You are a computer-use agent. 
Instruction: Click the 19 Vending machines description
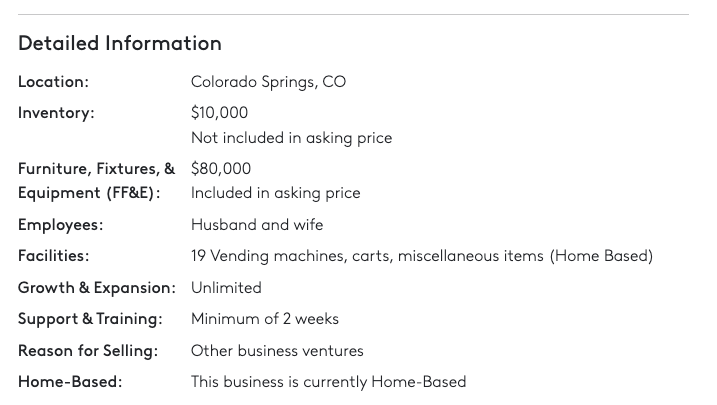(421, 256)
